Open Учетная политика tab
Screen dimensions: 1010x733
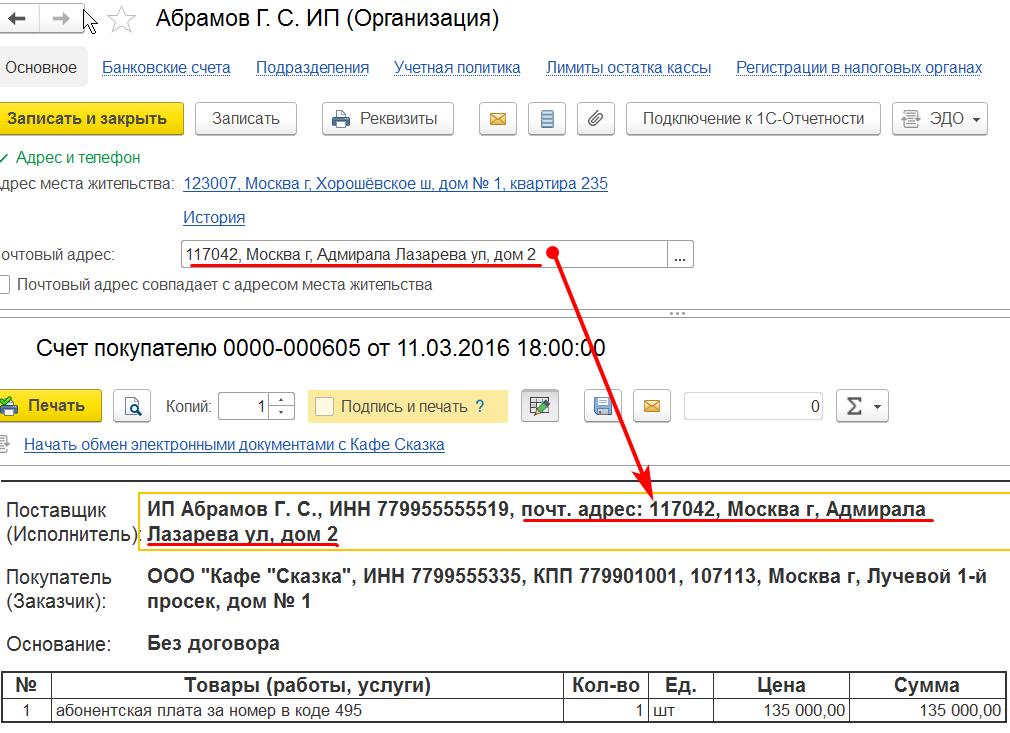click(x=457, y=68)
